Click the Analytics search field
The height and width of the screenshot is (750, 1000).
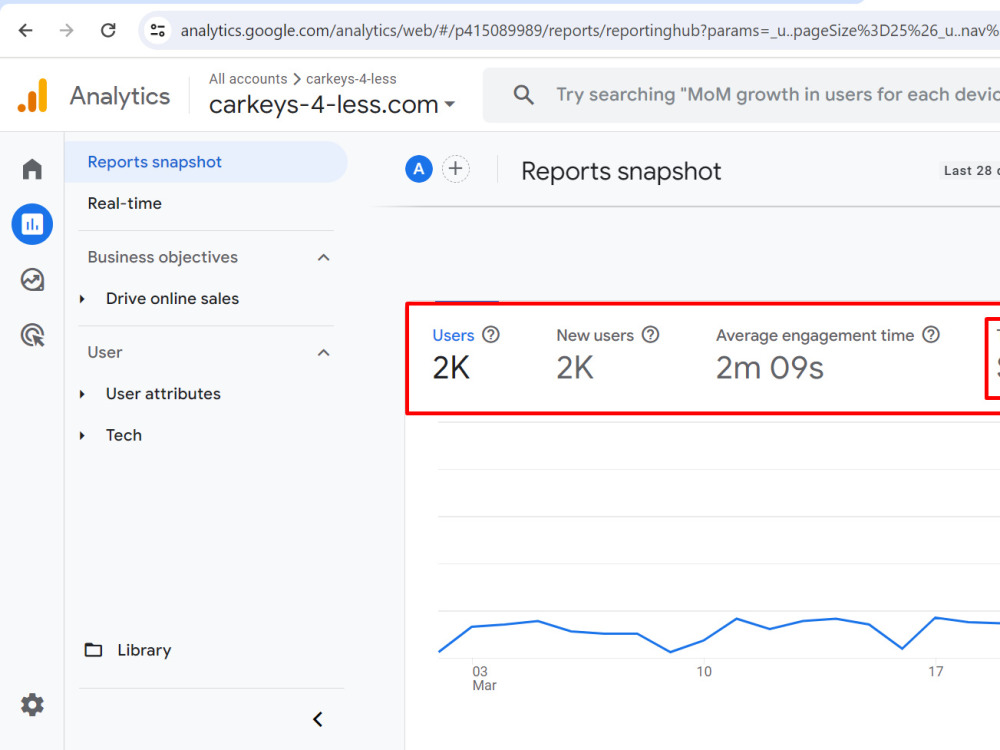point(741,95)
